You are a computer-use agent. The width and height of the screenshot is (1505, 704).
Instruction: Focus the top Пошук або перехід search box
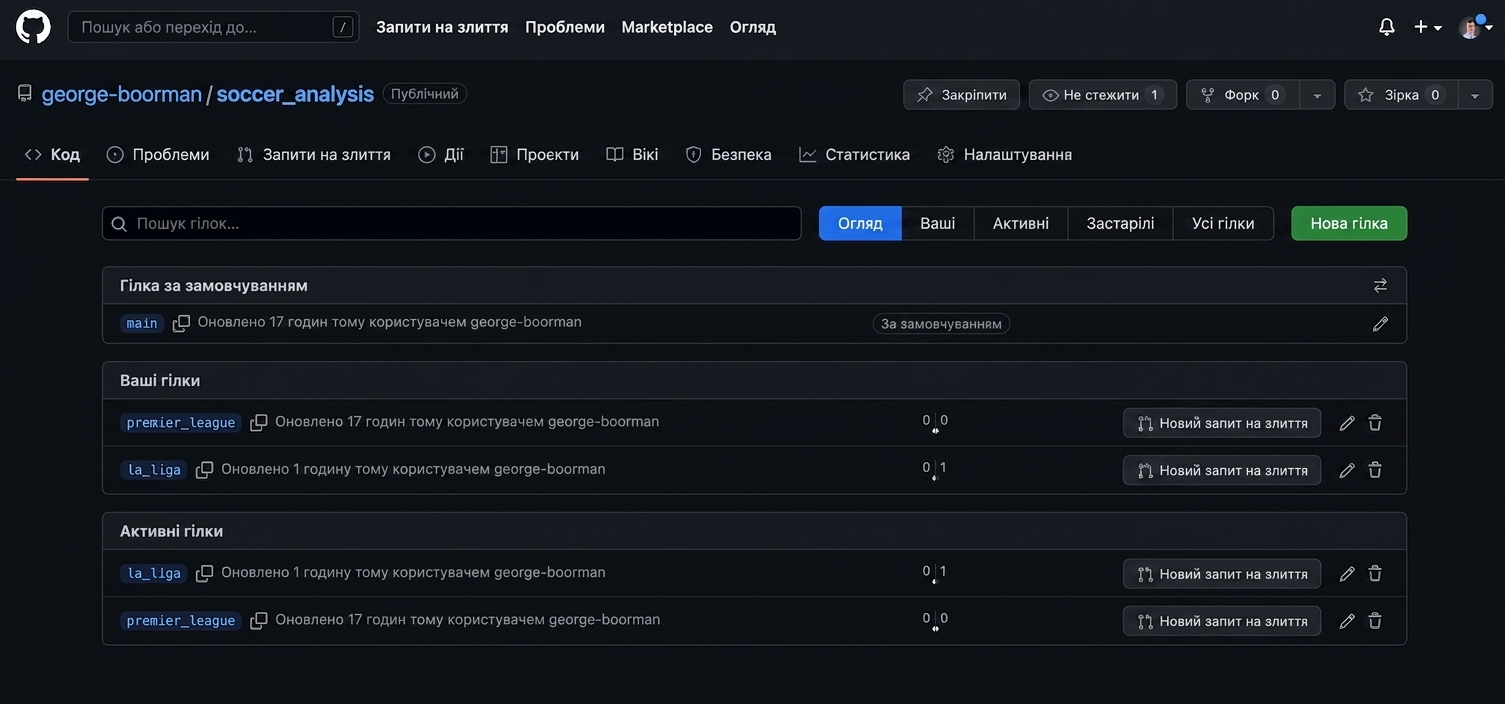pyautogui.click(x=213, y=27)
